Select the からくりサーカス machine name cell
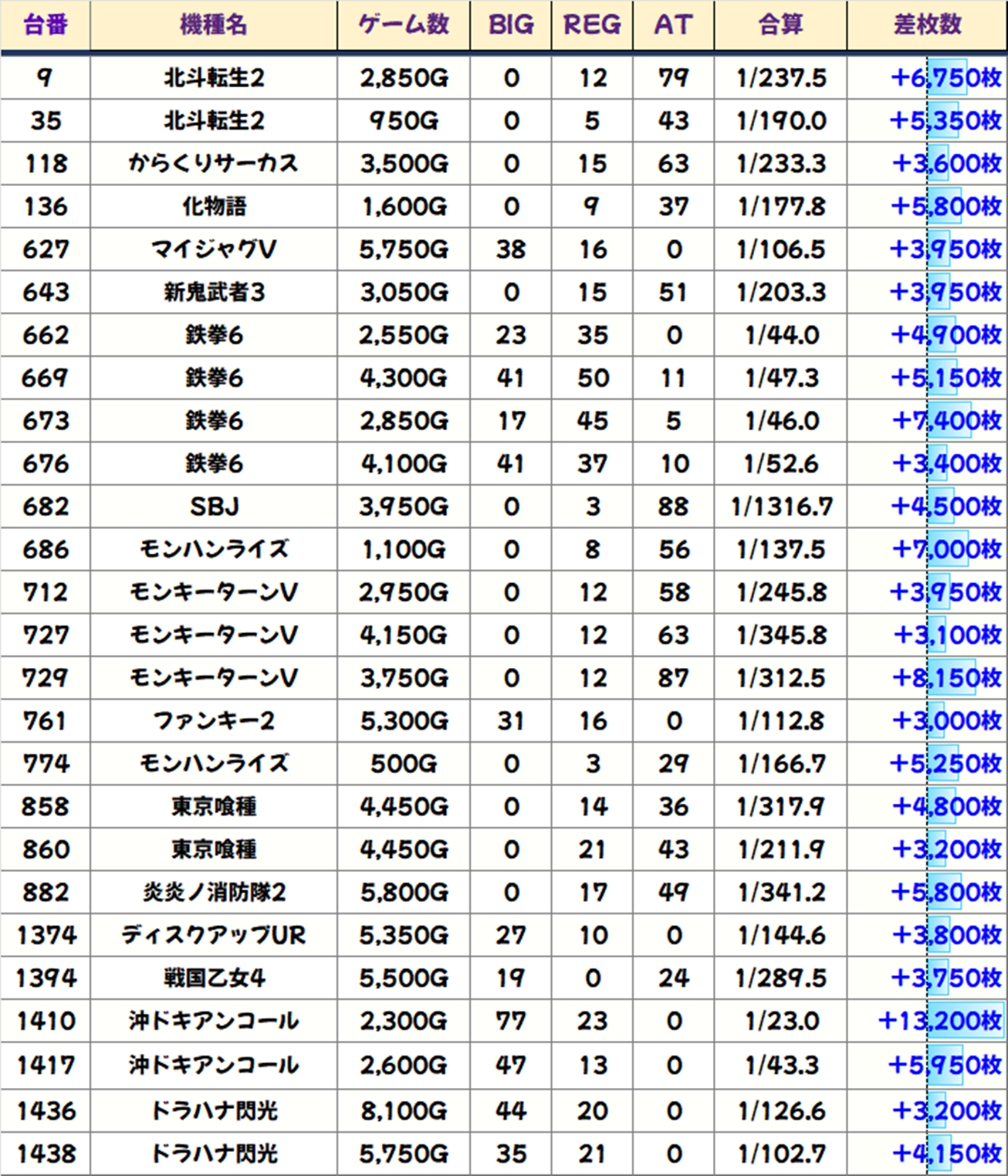1008x1176 pixels. [213, 164]
